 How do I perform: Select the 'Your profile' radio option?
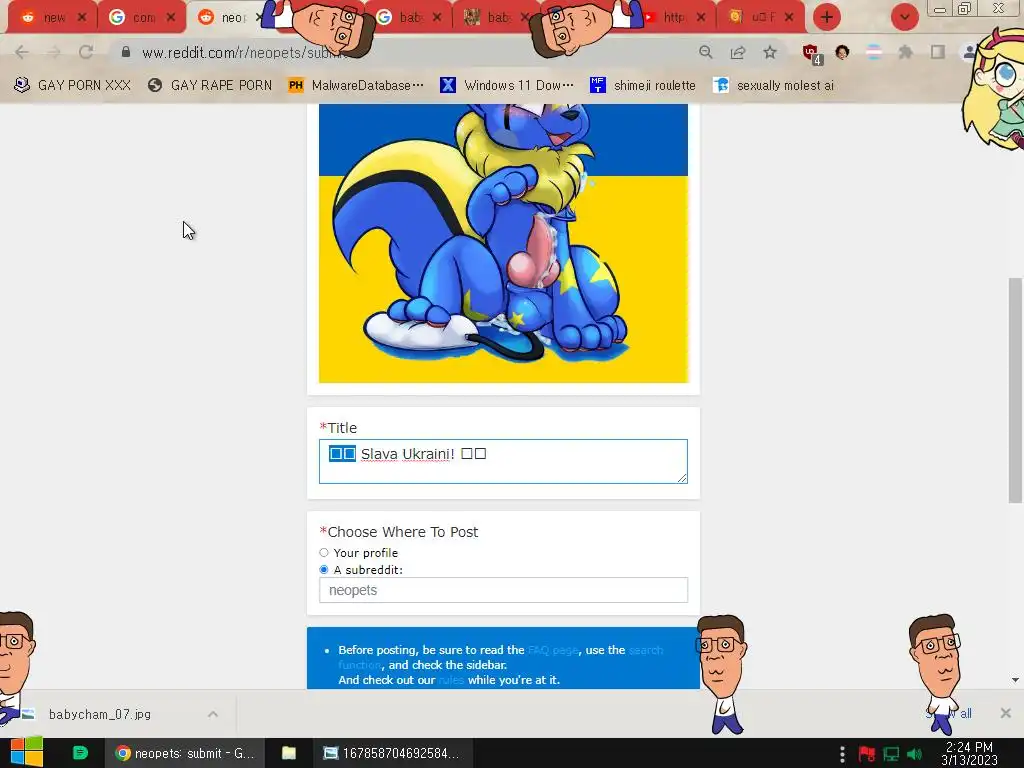[324, 552]
